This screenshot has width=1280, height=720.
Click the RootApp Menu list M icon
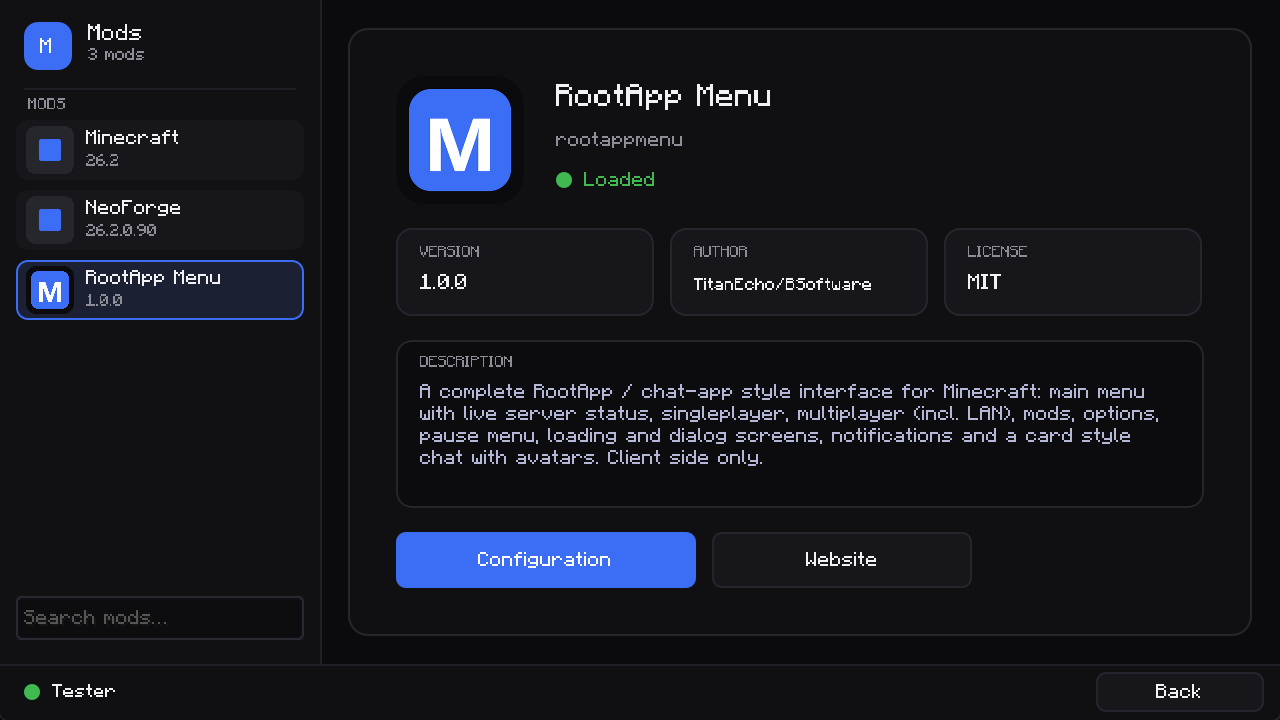pyautogui.click(x=50, y=290)
